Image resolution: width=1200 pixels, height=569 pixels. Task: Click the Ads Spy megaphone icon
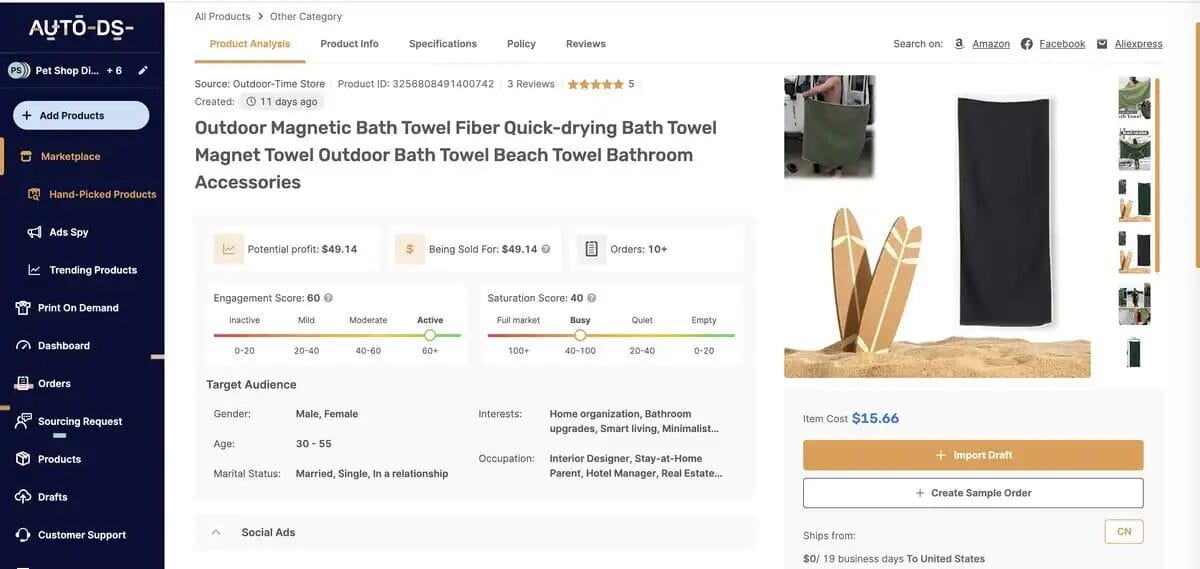pos(34,232)
